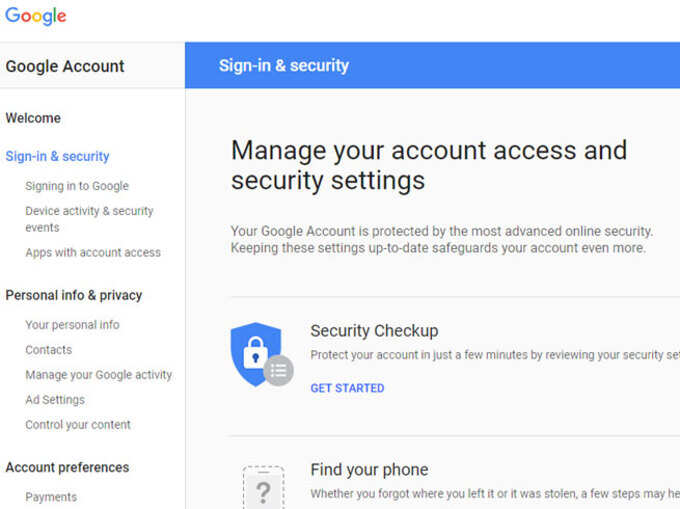Open Control your content link
The width and height of the screenshot is (680, 509).
coord(78,424)
